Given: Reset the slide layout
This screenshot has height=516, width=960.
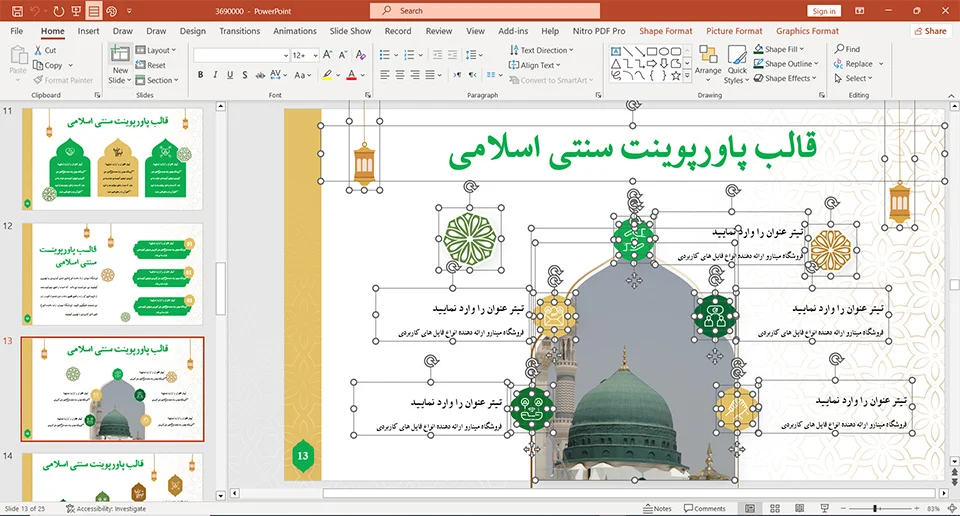Looking at the screenshot, I should pyautogui.click(x=151, y=65).
